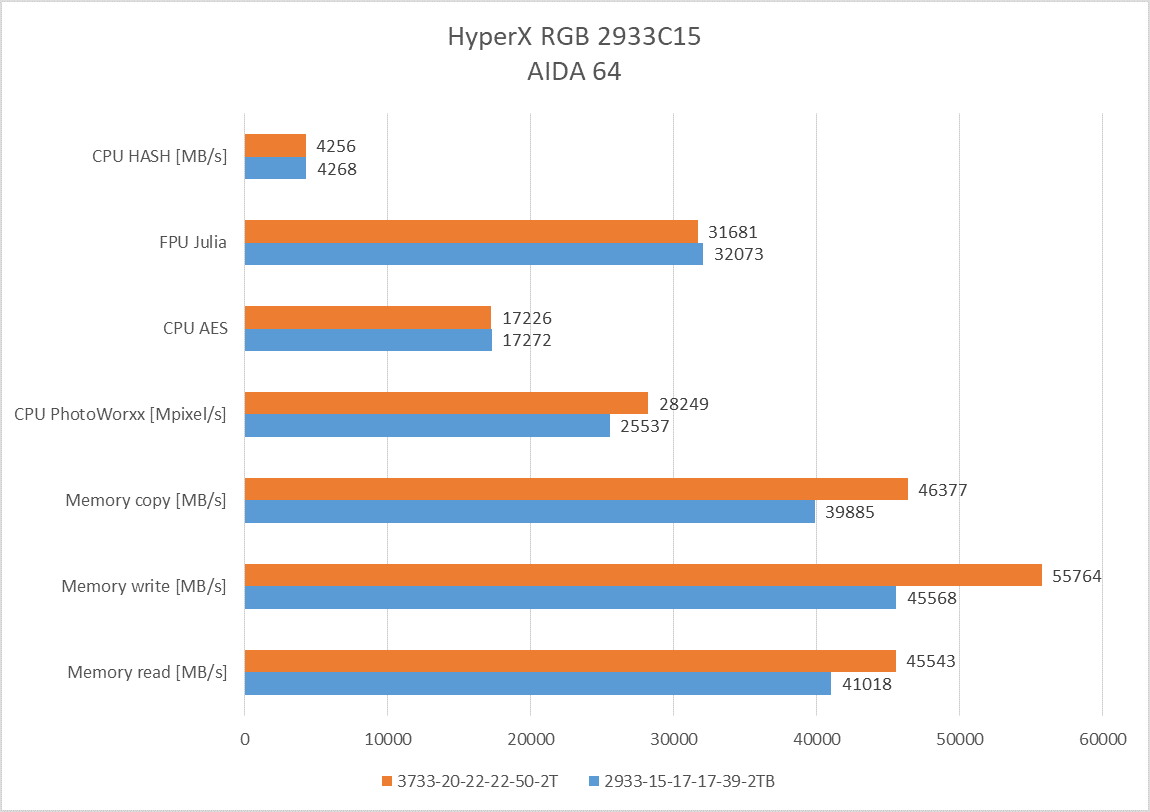The image size is (1150, 812).
Task: Select the orange Memory read bar
Action: (x=570, y=660)
